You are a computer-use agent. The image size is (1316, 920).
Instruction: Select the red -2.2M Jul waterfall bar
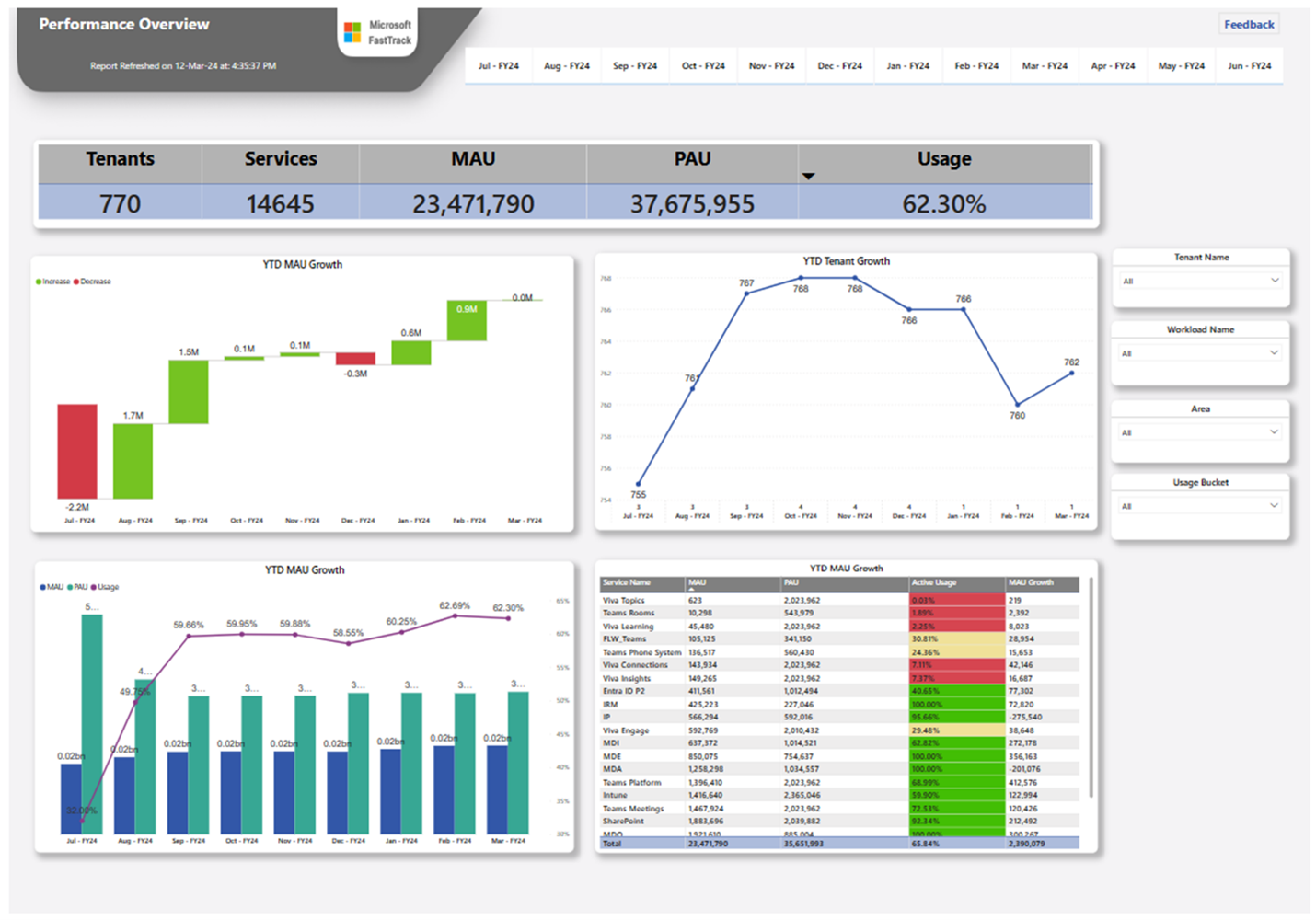(77, 451)
